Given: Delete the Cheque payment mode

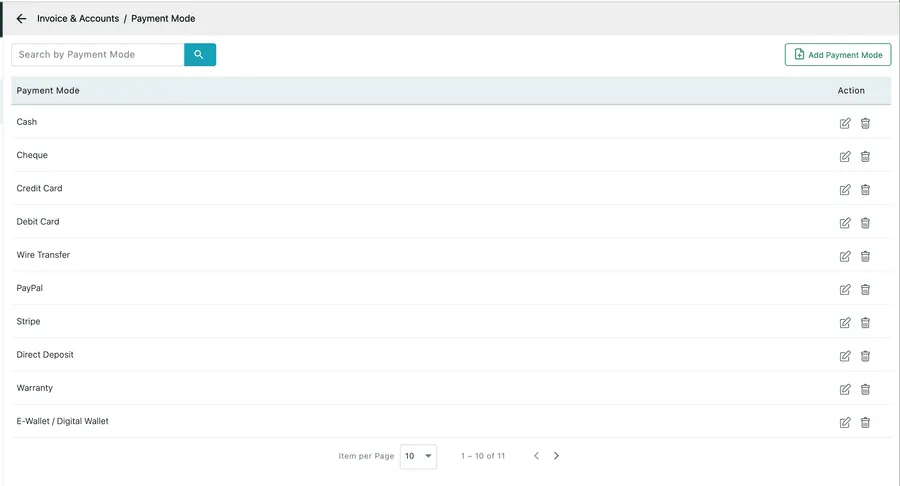Looking at the screenshot, I should 865,156.
